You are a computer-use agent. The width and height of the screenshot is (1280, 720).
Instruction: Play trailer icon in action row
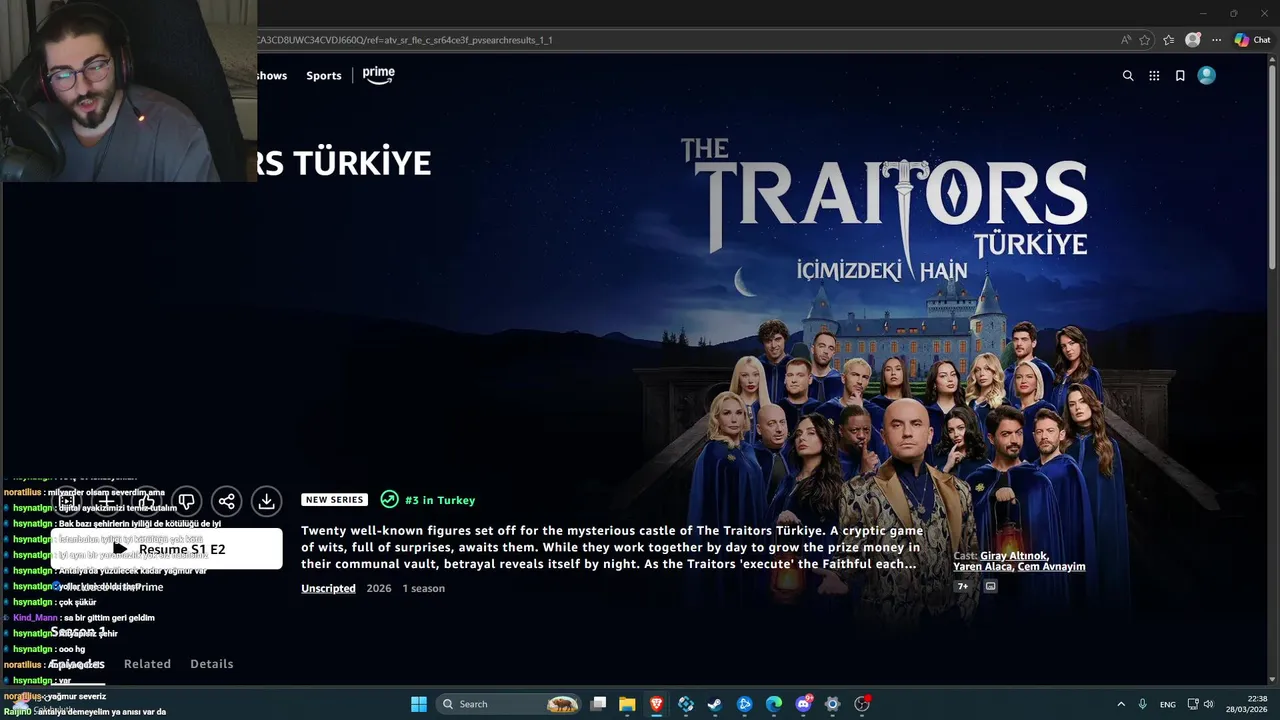click(x=66, y=501)
